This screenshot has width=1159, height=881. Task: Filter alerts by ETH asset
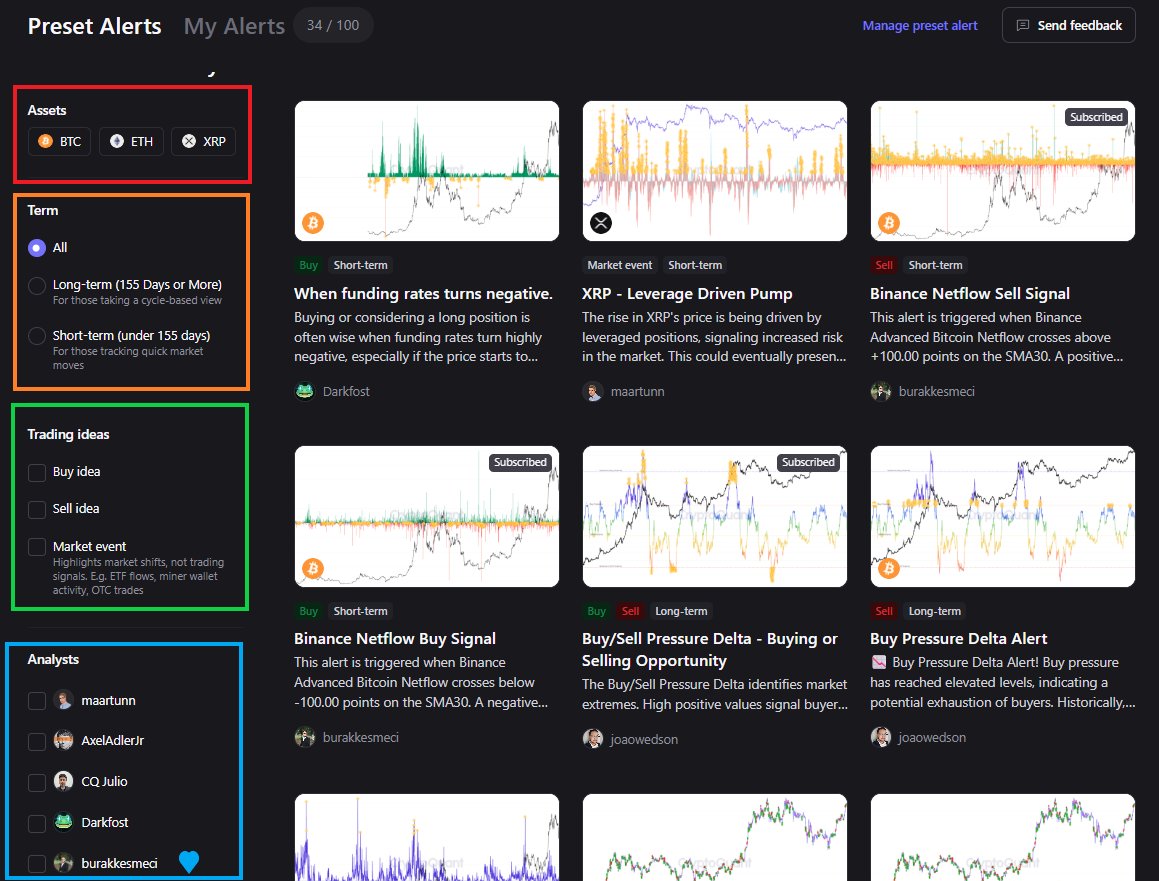click(131, 141)
